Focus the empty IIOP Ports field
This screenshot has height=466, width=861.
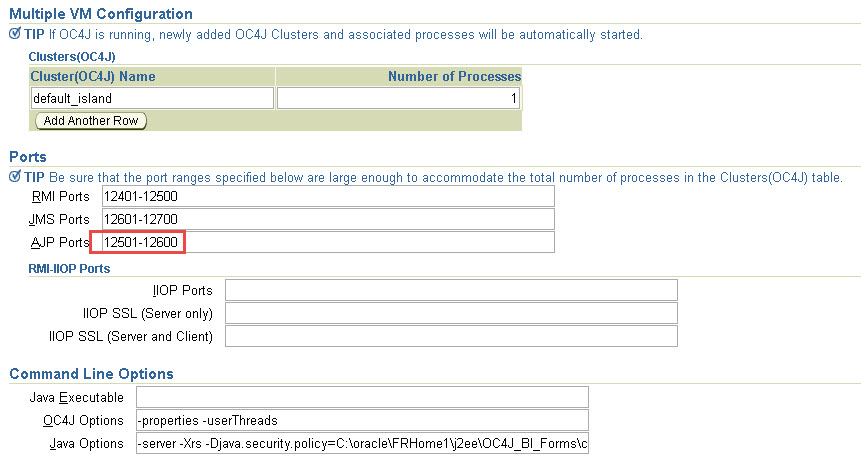tap(451, 290)
